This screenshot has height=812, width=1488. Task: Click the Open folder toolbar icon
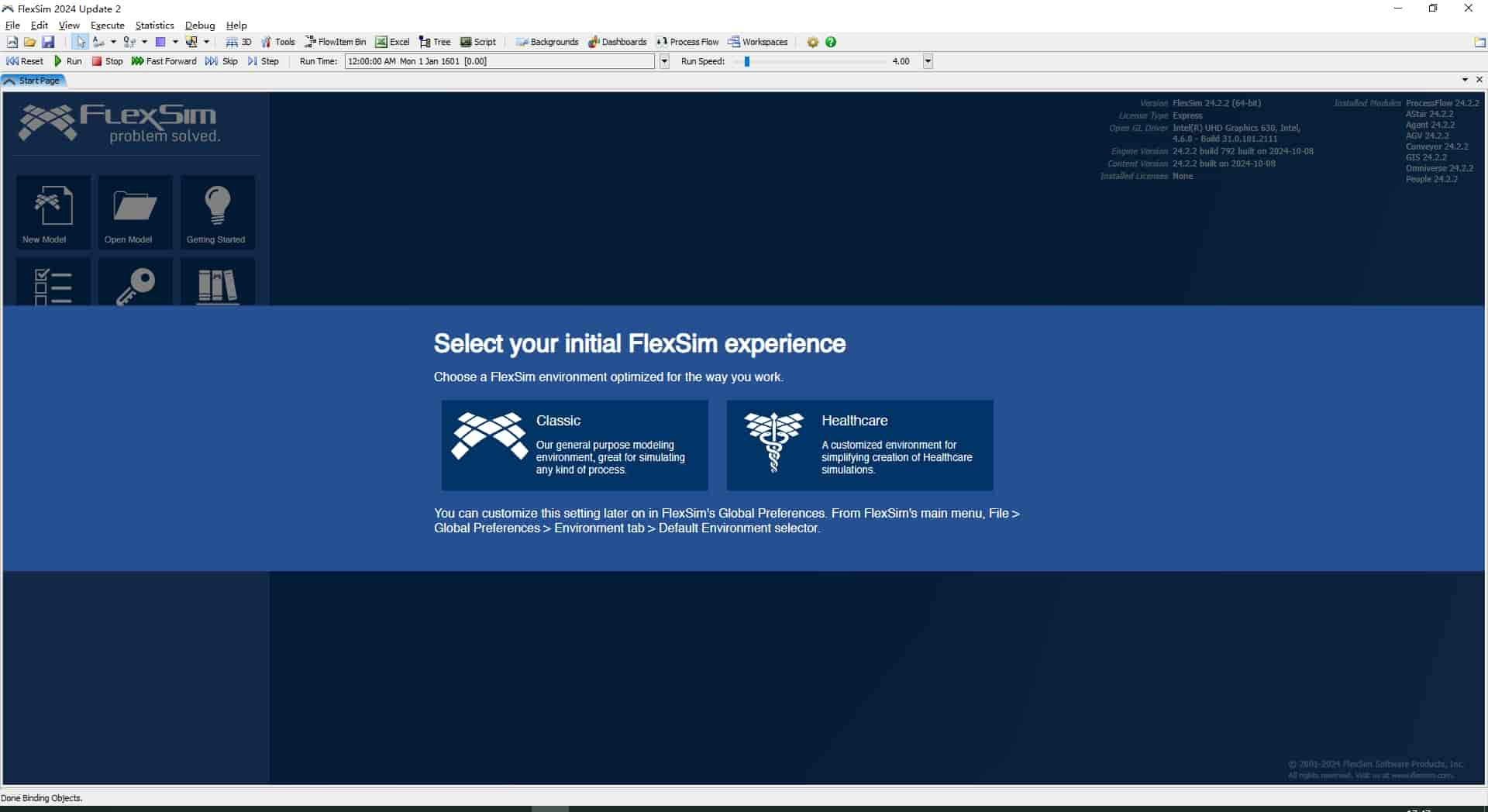pos(30,42)
